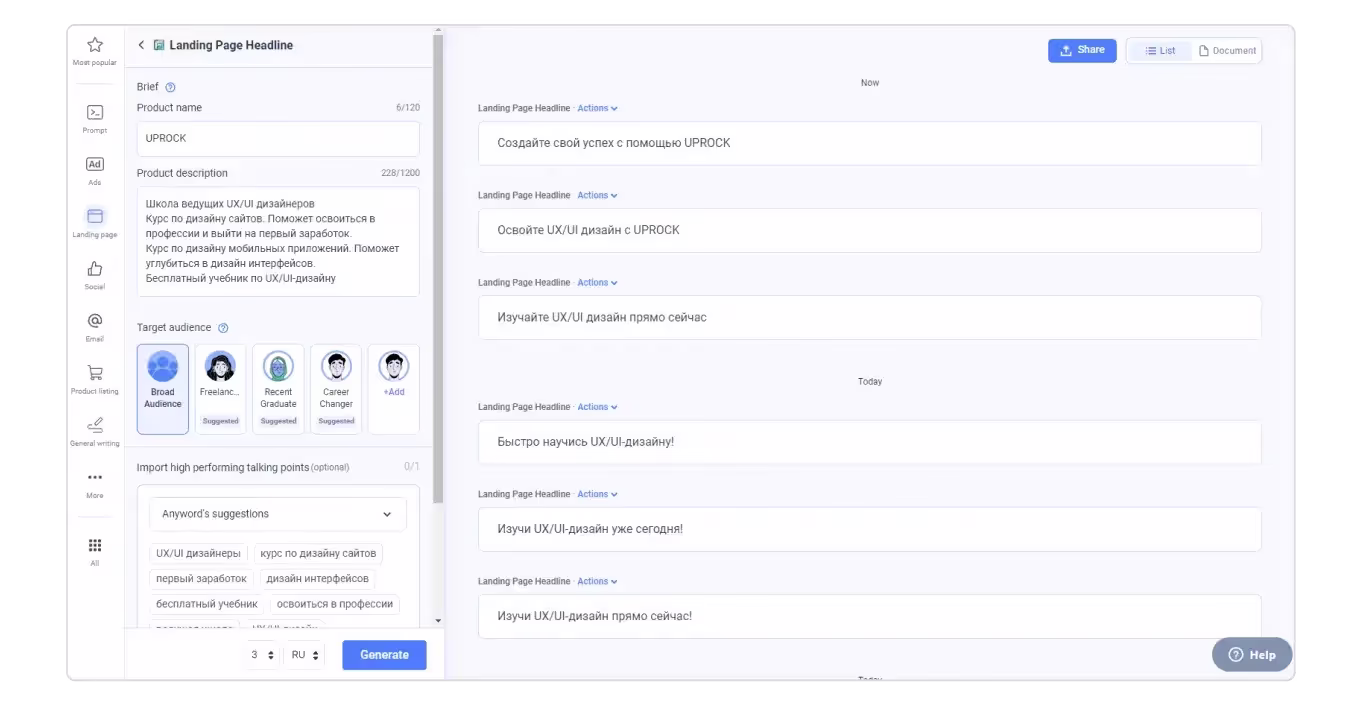Open the Most popular star icon
The height and width of the screenshot is (706, 1360).
95,45
